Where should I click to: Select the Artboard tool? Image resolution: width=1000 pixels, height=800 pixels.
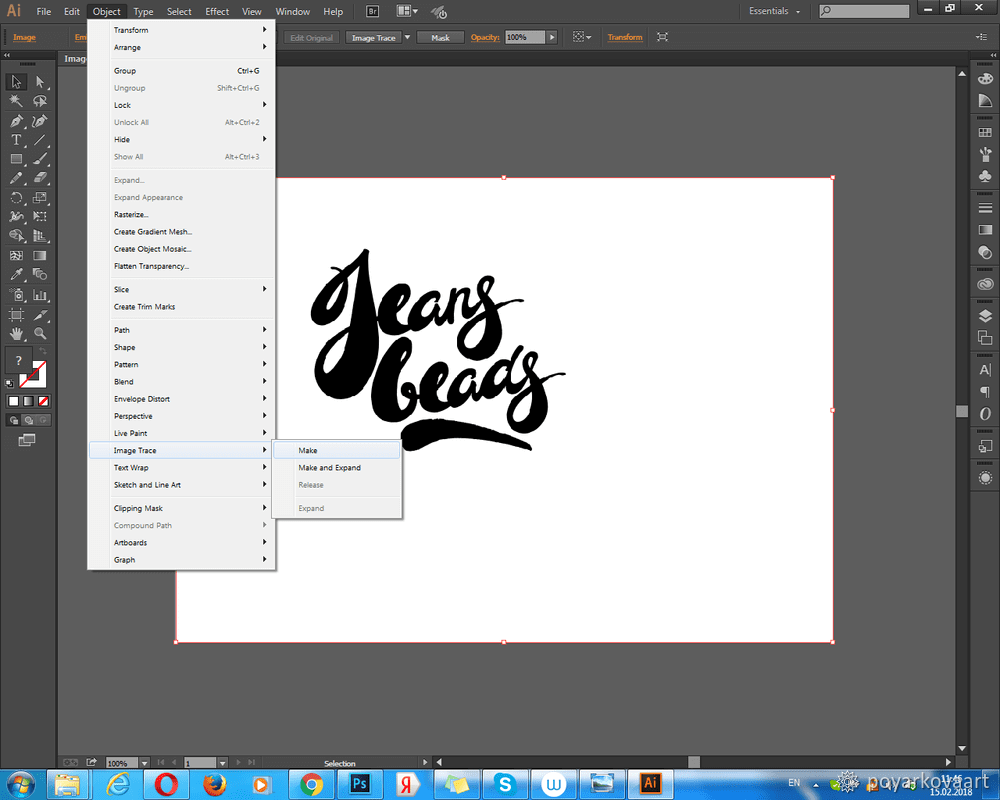pyautogui.click(x=17, y=315)
